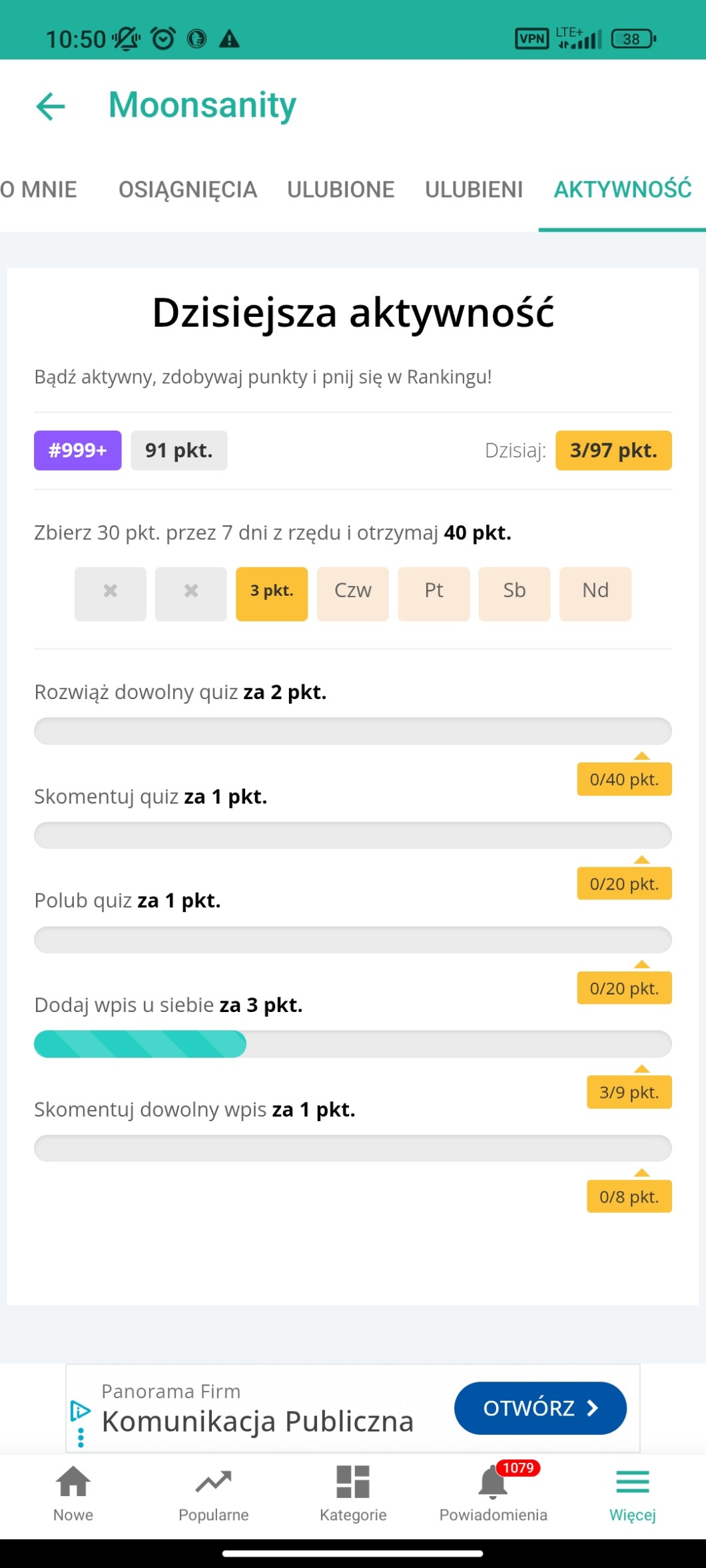Click the 'Rozwiąż dowolny quiz' progress bar
Viewport: 706px width, 1568px height.
(x=353, y=731)
